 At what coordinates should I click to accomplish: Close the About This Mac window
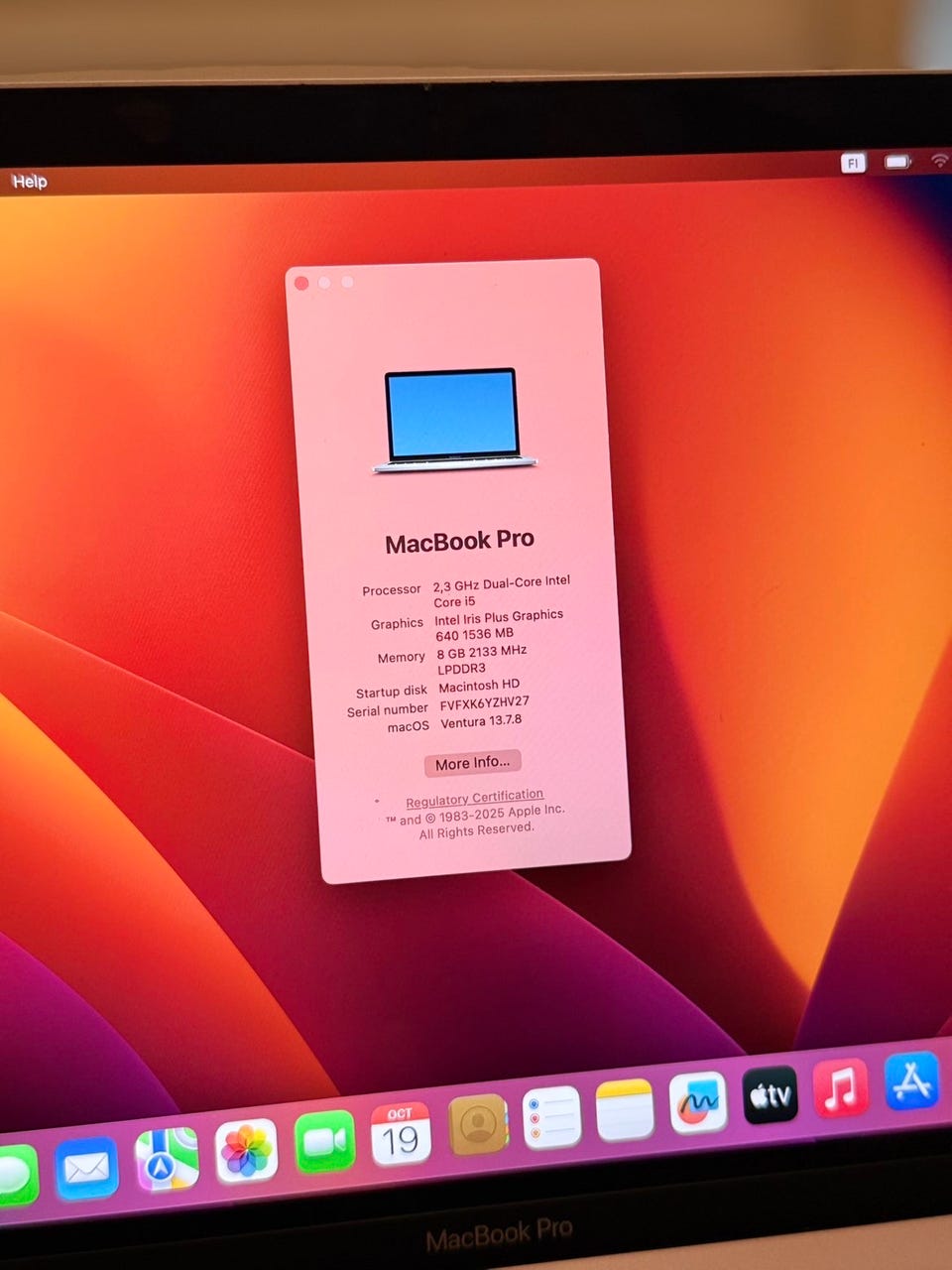coord(301,283)
